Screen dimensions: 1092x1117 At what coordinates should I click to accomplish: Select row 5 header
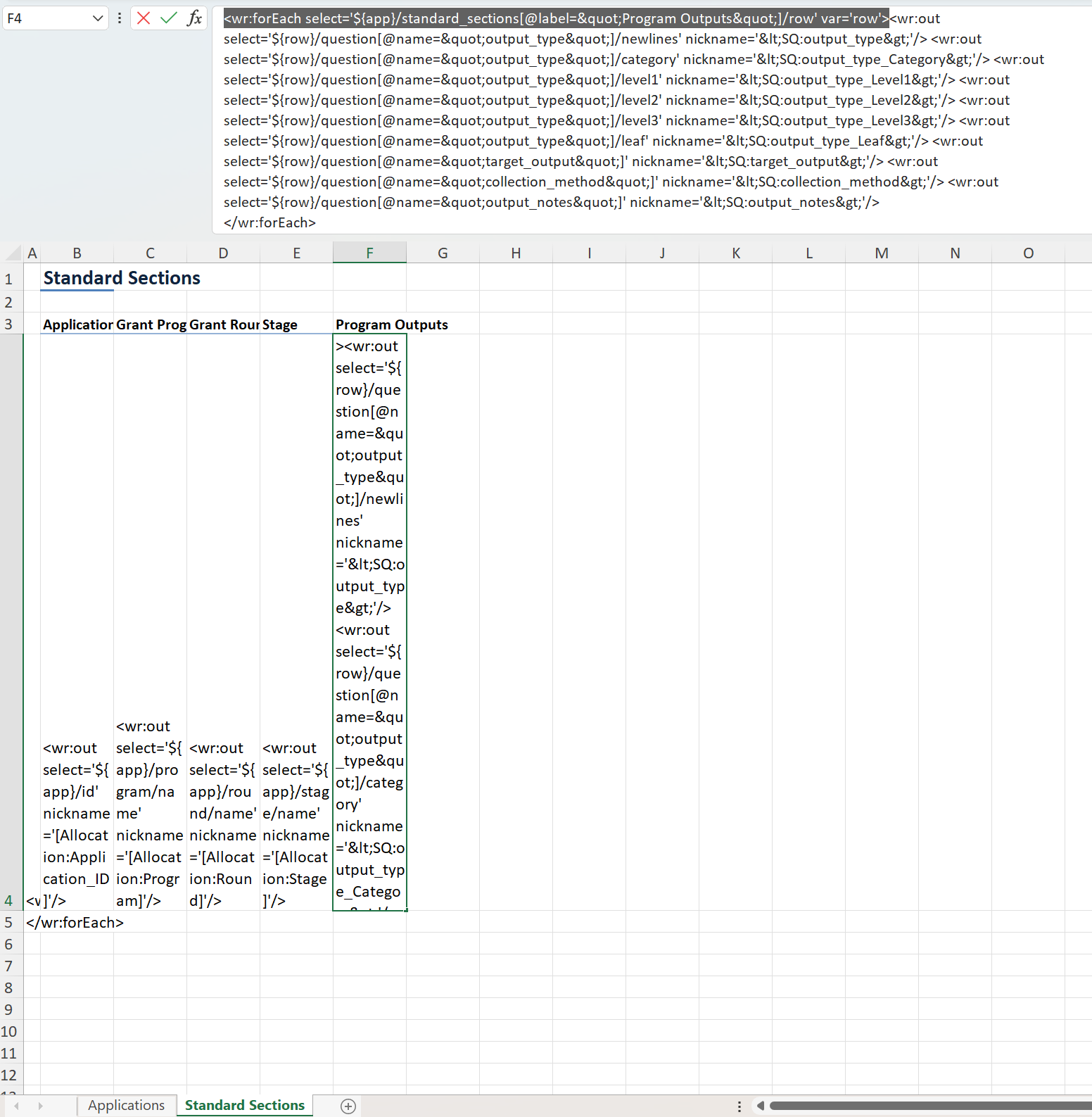click(x=9, y=922)
